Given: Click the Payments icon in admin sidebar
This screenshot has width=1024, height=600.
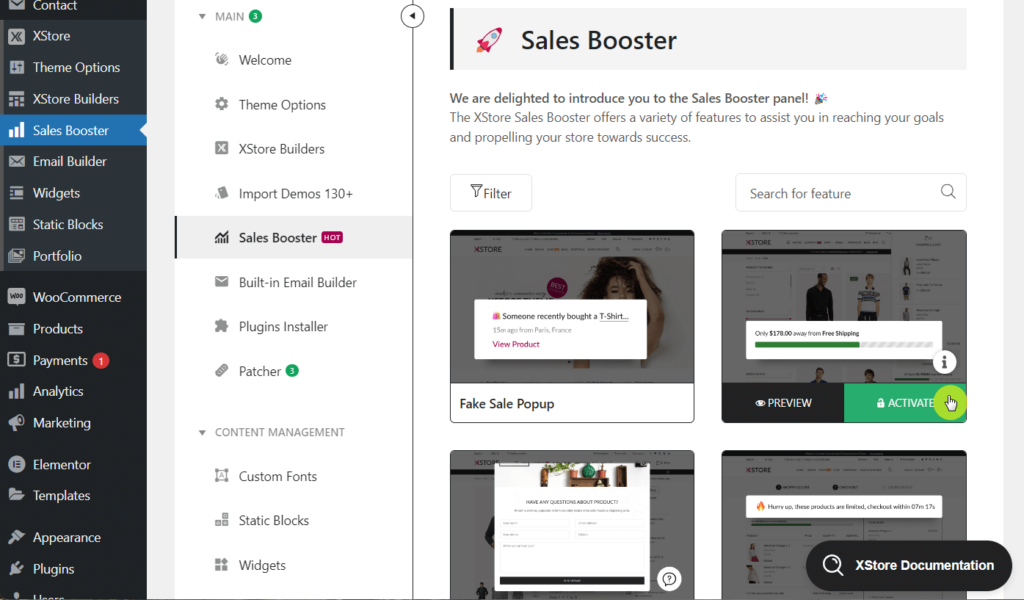Looking at the screenshot, I should pos(17,360).
